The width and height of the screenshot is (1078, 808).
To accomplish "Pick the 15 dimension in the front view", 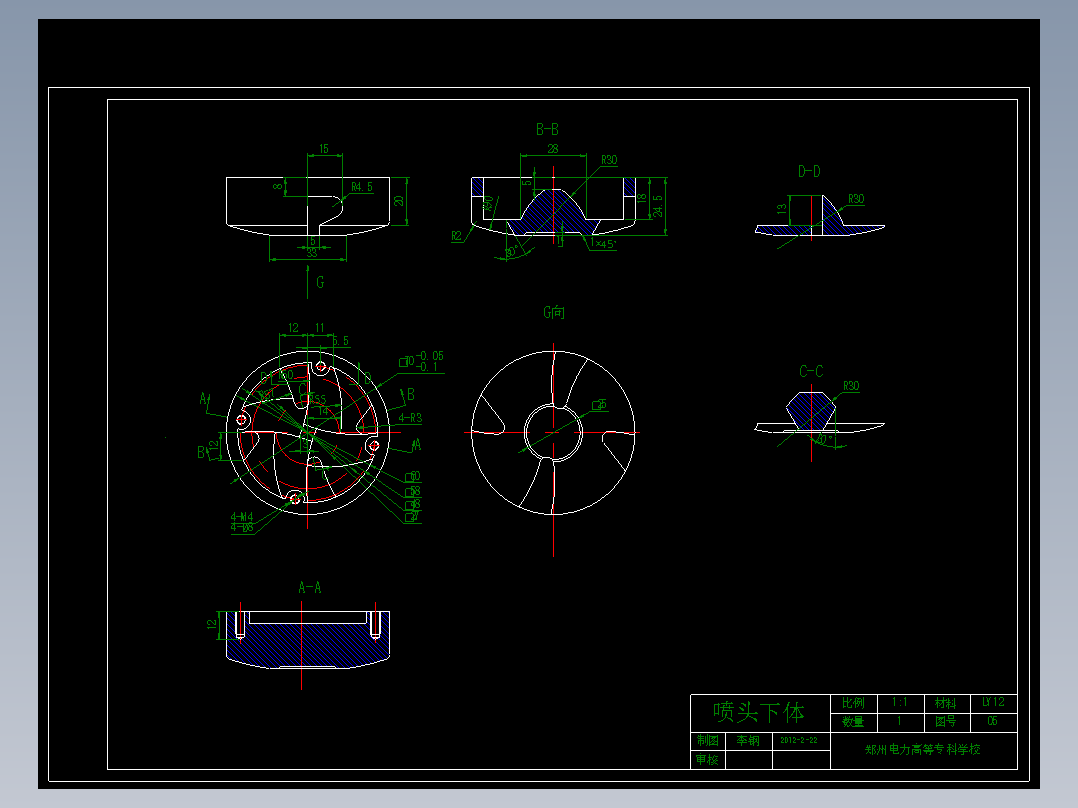I will (x=324, y=149).
